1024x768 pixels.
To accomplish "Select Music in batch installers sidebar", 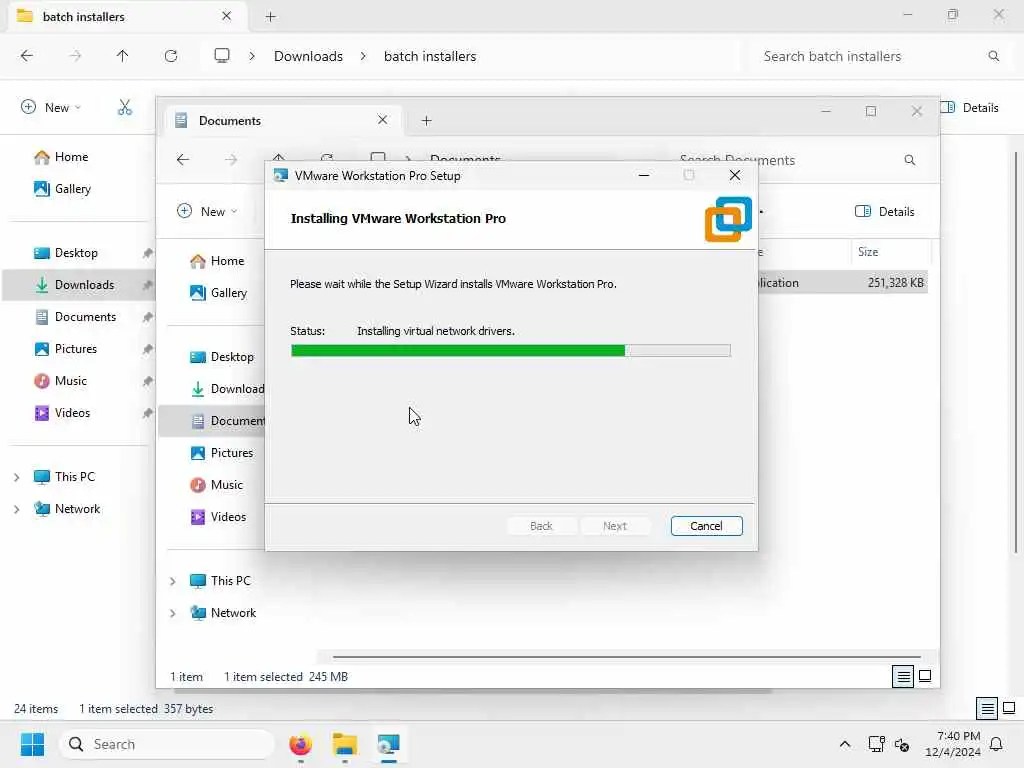I will pyautogui.click(x=71, y=381).
